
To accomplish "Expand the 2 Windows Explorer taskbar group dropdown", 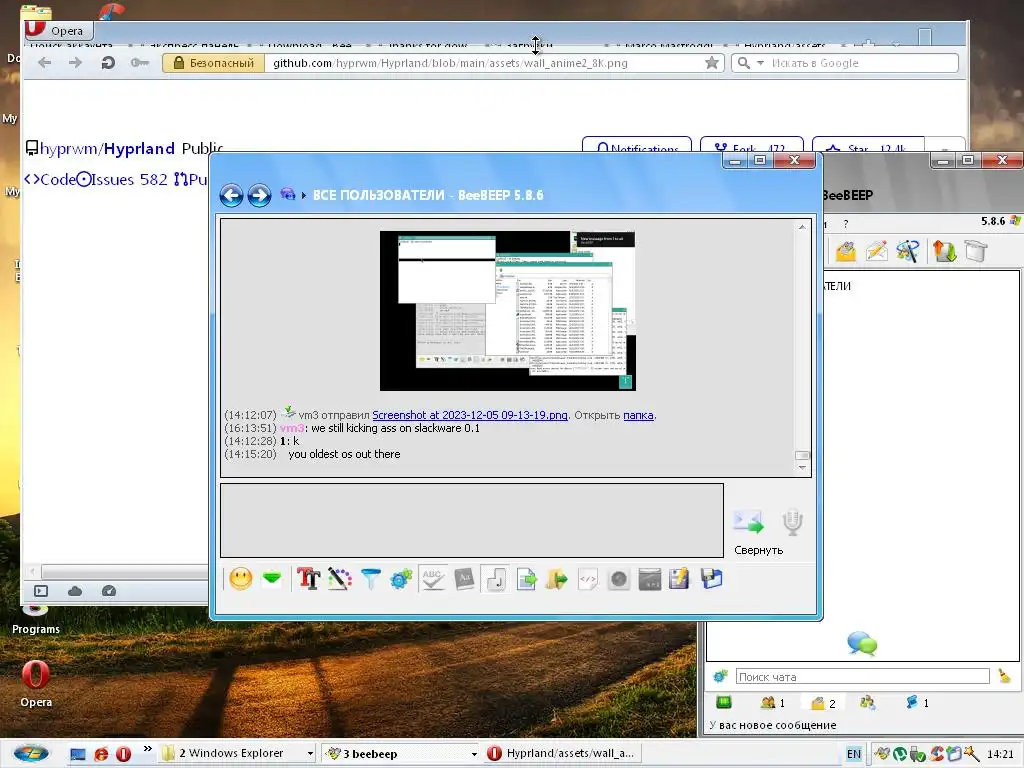I will pos(310,754).
